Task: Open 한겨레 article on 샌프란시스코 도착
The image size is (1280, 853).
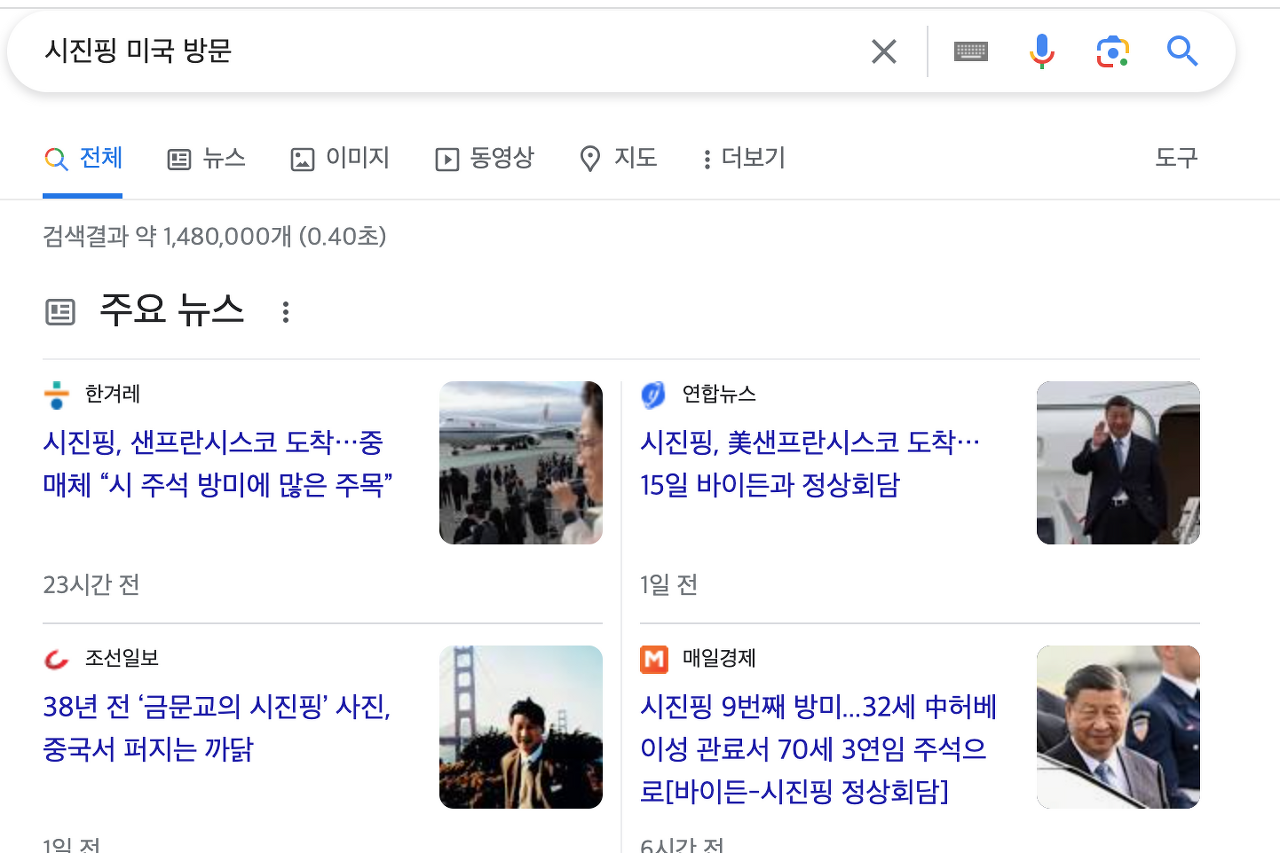Action: click(x=218, y=464)
